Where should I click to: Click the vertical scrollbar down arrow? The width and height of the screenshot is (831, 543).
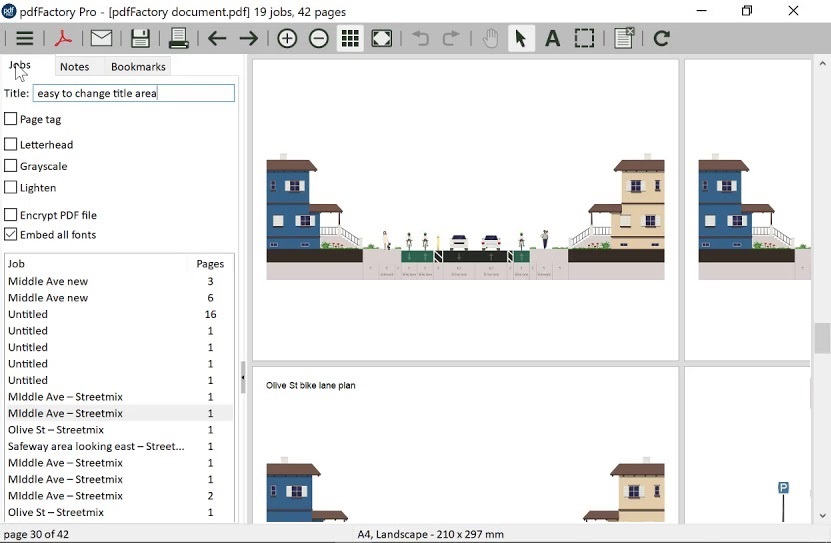pos(822,516)
